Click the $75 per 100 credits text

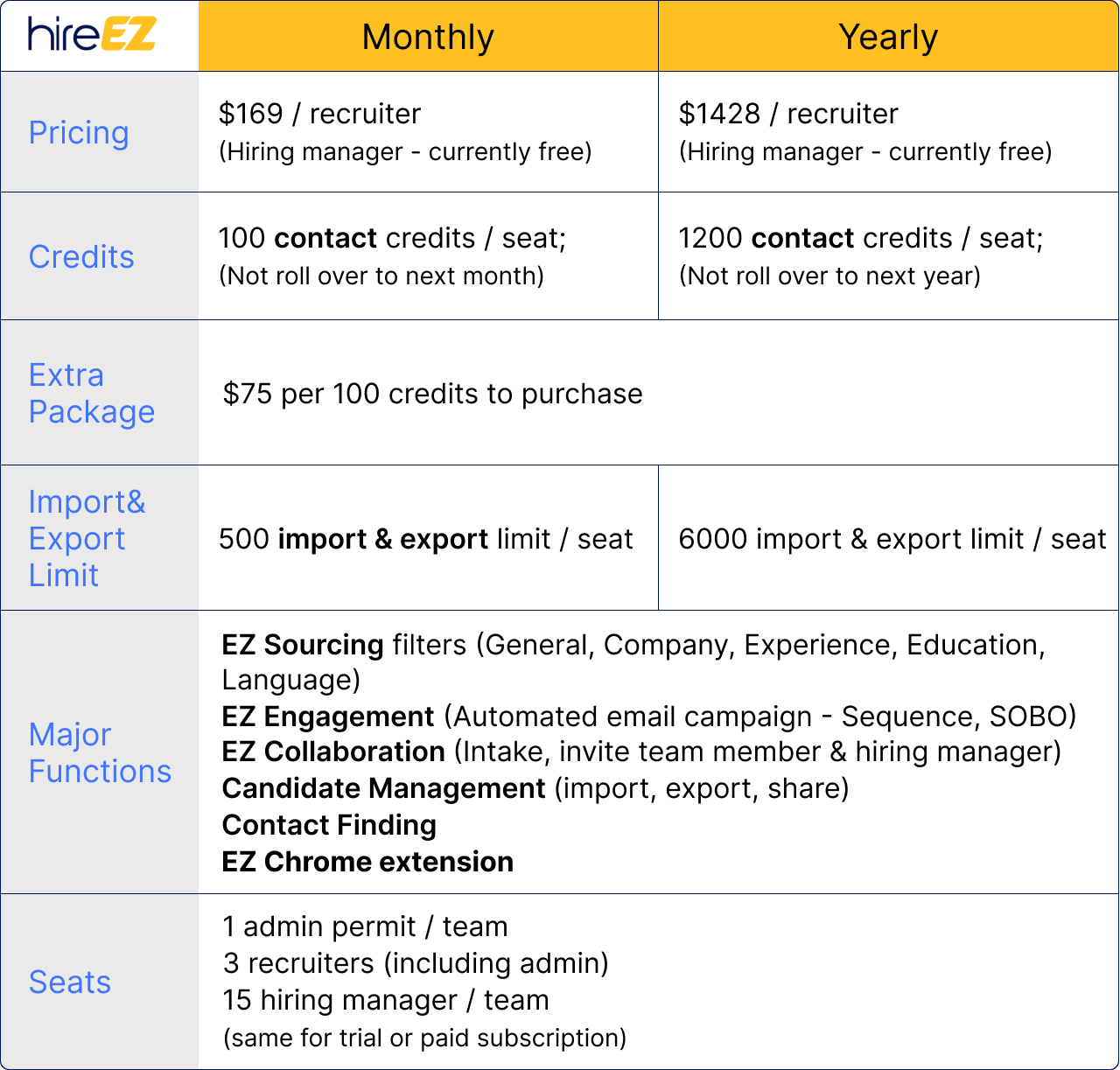tap(432, 394)
